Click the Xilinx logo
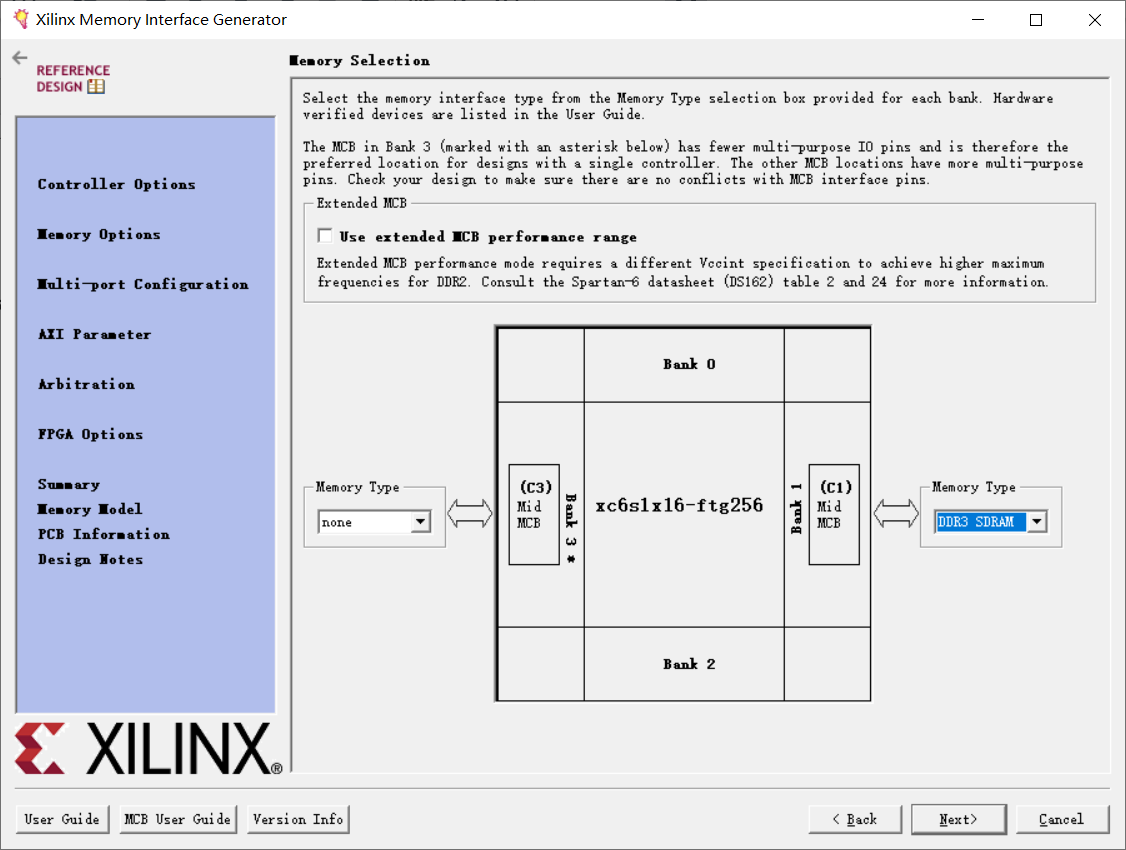1126x850 pixels. coord(149,748)
